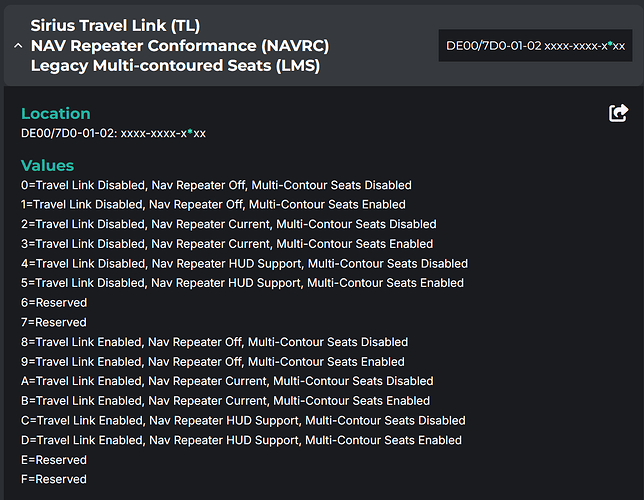This screenshot has height=500, width=644.
Task: Click the Location heading
Action: click(x=56, y=113)
